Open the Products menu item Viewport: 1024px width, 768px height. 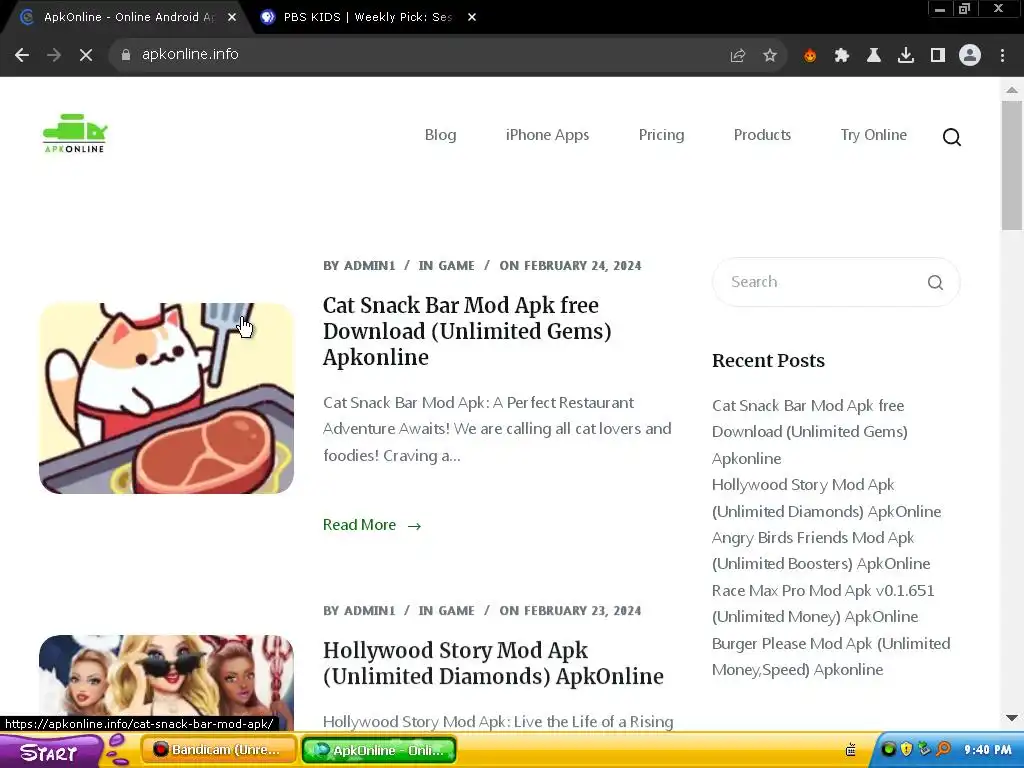pyautogui.click(x=762, y=135)
